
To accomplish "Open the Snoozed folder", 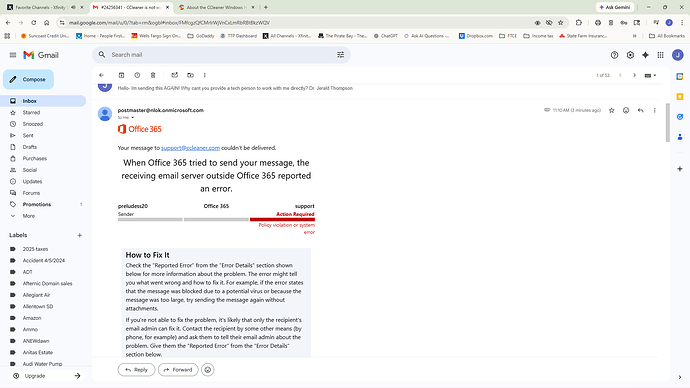I will click(x=33, y=124).
